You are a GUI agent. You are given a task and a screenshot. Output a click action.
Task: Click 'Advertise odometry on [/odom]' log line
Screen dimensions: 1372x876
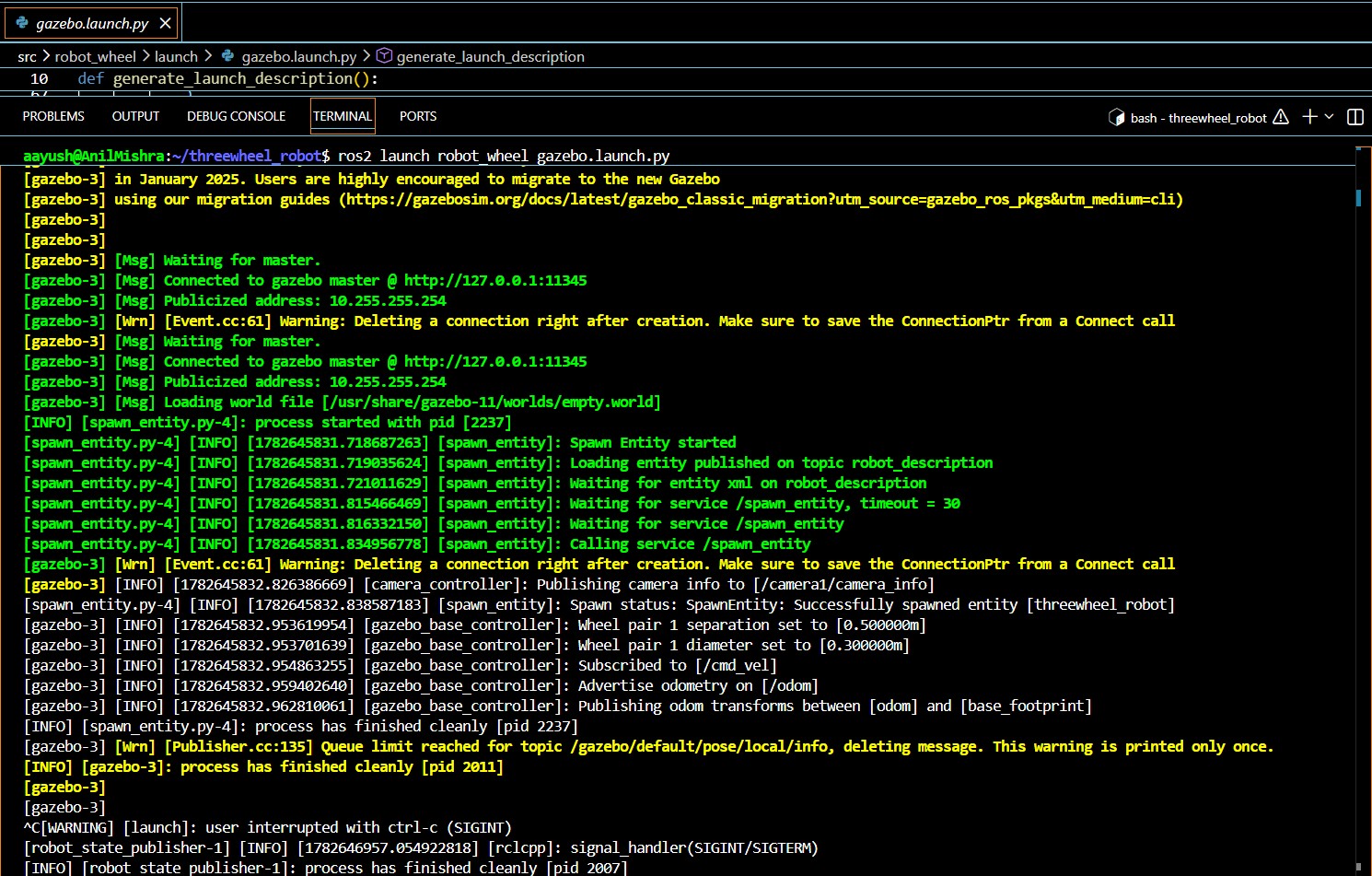point(698,685)
